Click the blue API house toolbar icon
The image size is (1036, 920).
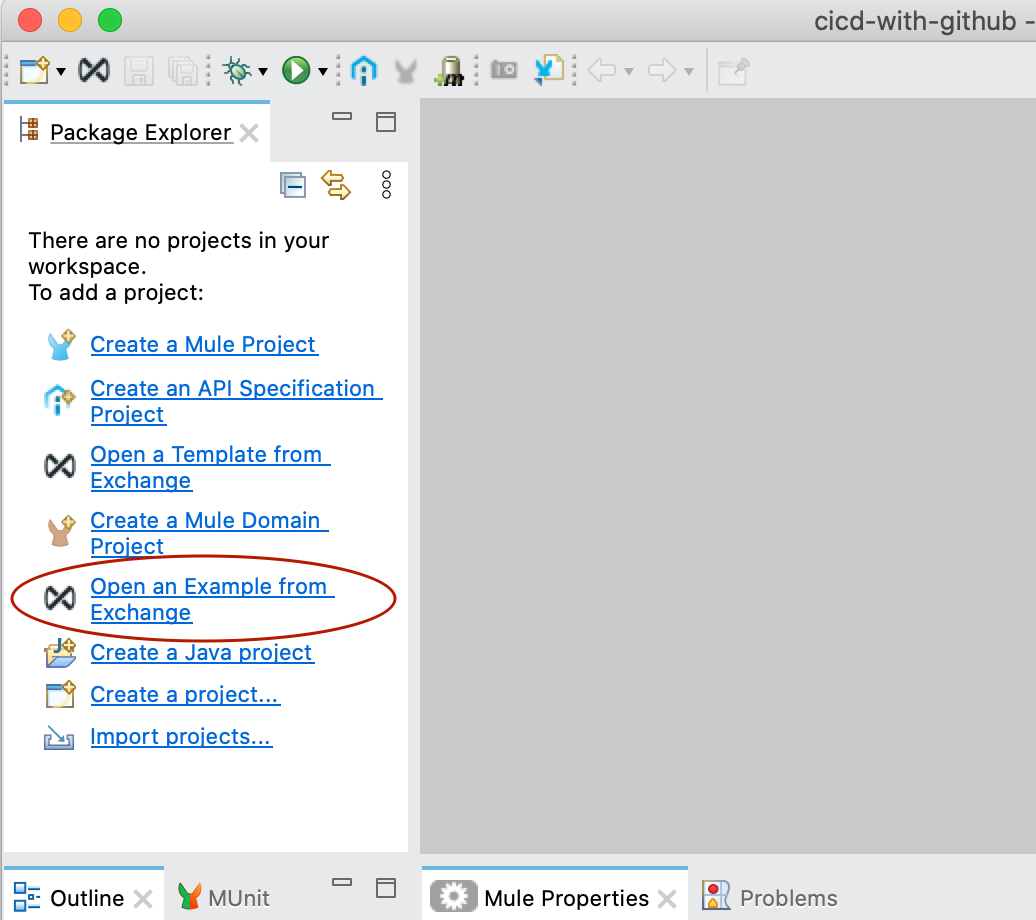364,70
